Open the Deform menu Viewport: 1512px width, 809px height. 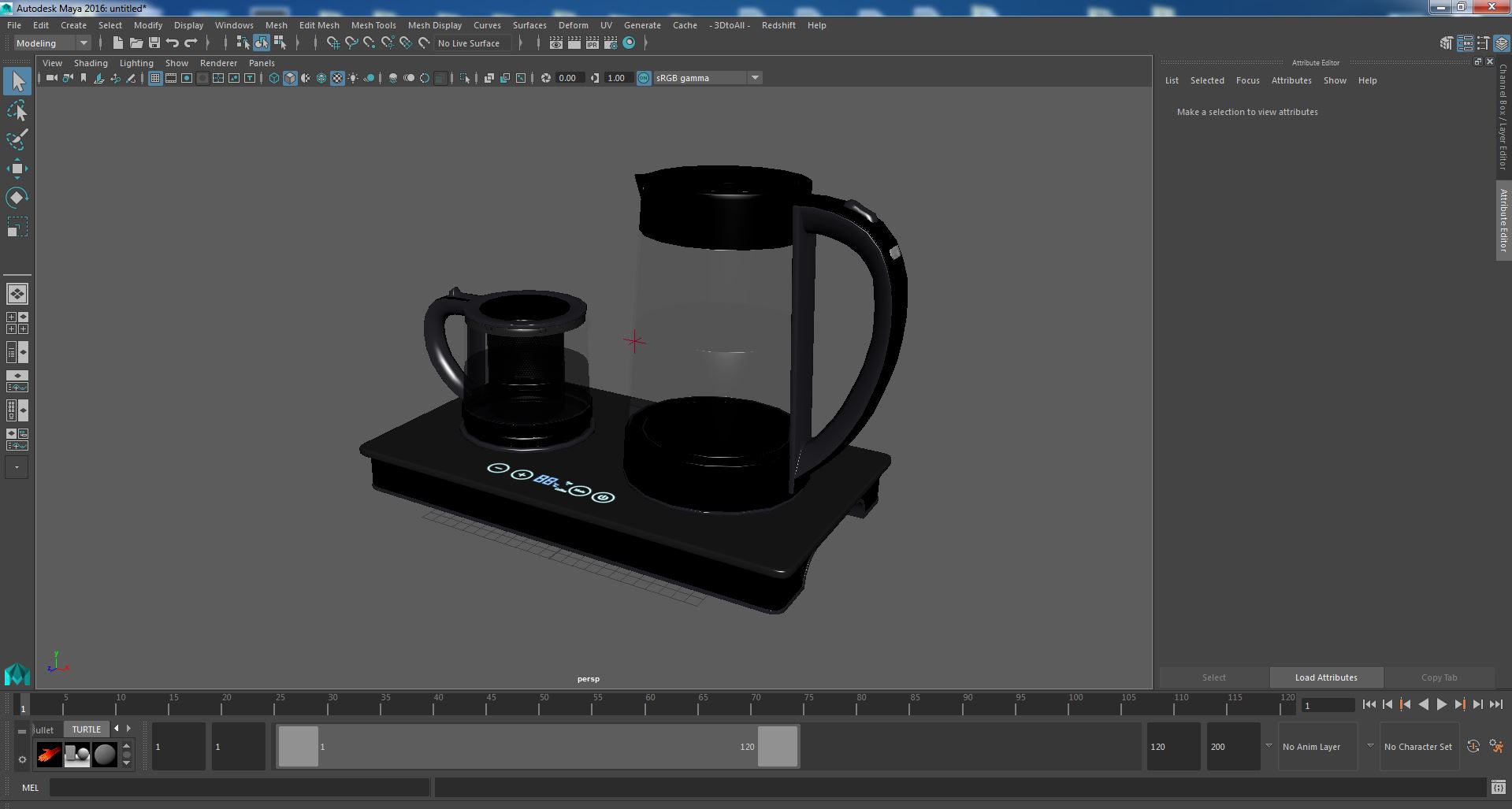[573, 25]
